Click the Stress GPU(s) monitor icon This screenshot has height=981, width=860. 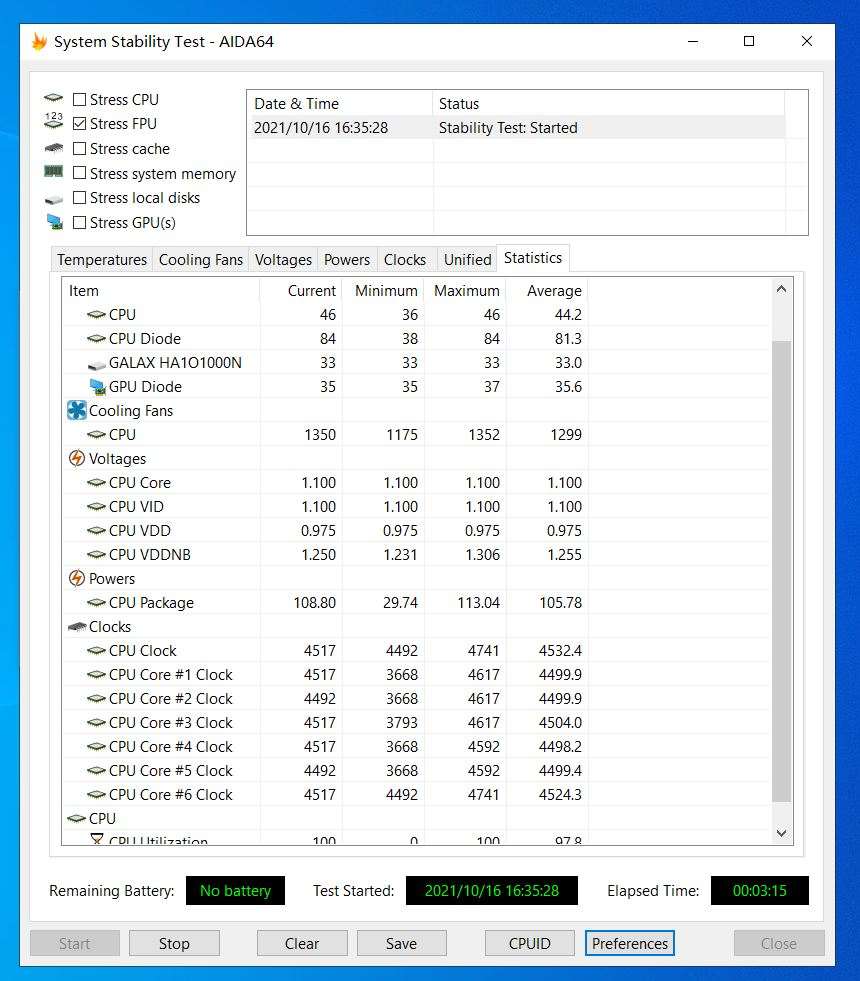click(x=55, y=222)
